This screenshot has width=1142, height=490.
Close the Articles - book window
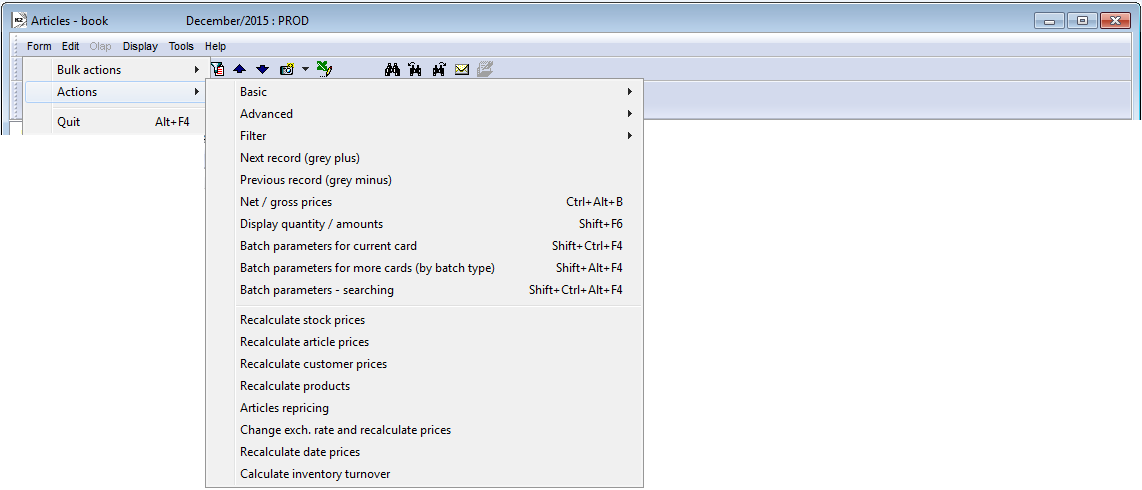(1115, 21)
